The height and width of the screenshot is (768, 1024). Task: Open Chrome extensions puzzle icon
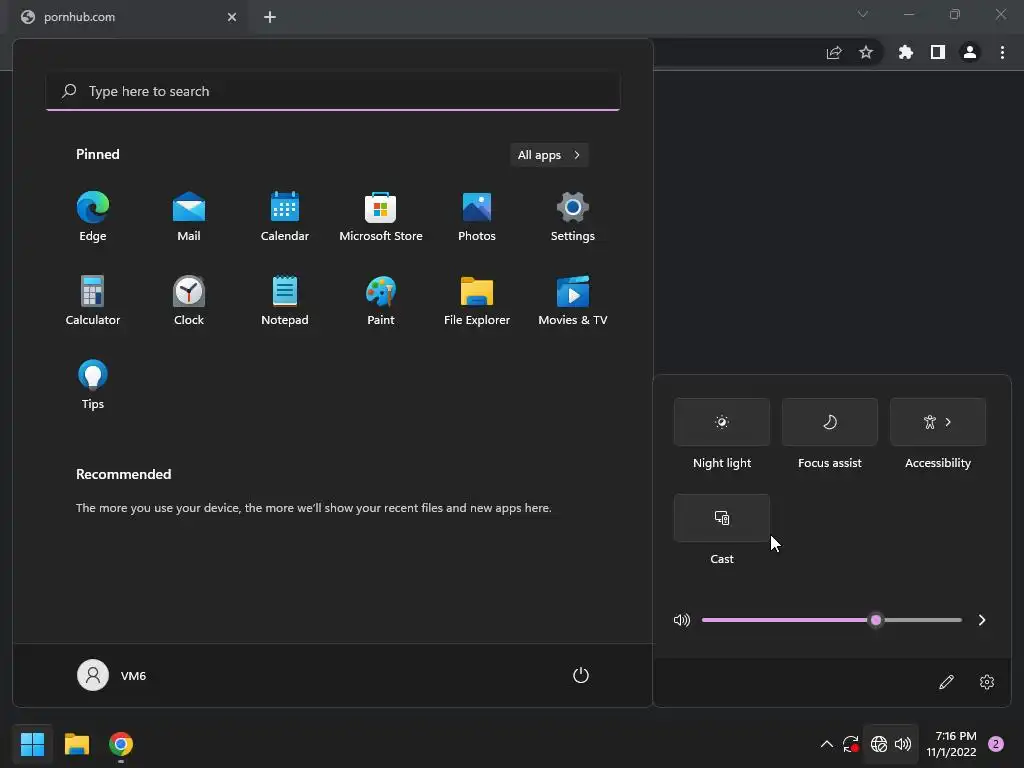pyautogui.click(x=906, y=52)
